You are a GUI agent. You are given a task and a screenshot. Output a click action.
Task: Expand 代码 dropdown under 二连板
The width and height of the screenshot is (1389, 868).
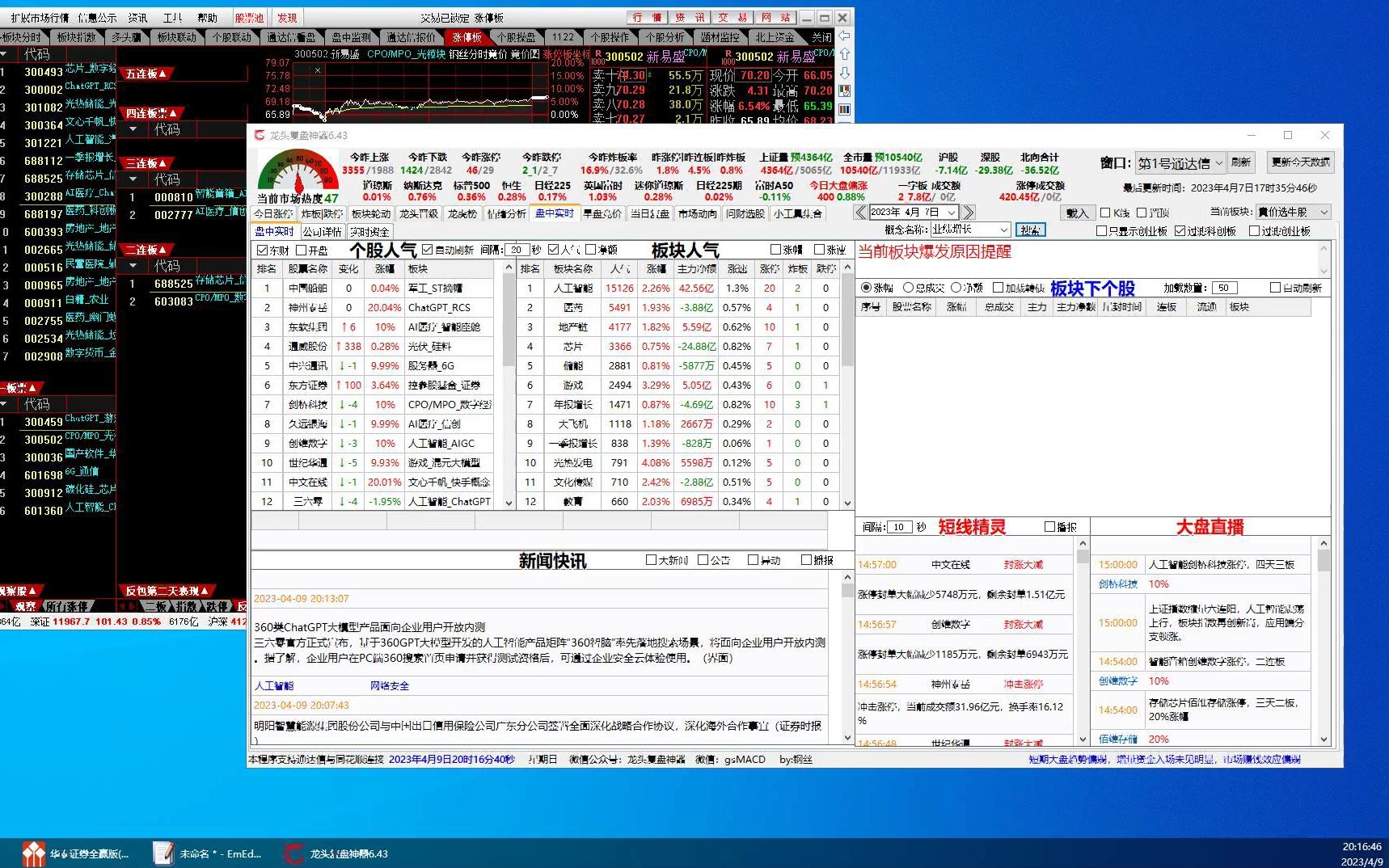tap(133, 266)
